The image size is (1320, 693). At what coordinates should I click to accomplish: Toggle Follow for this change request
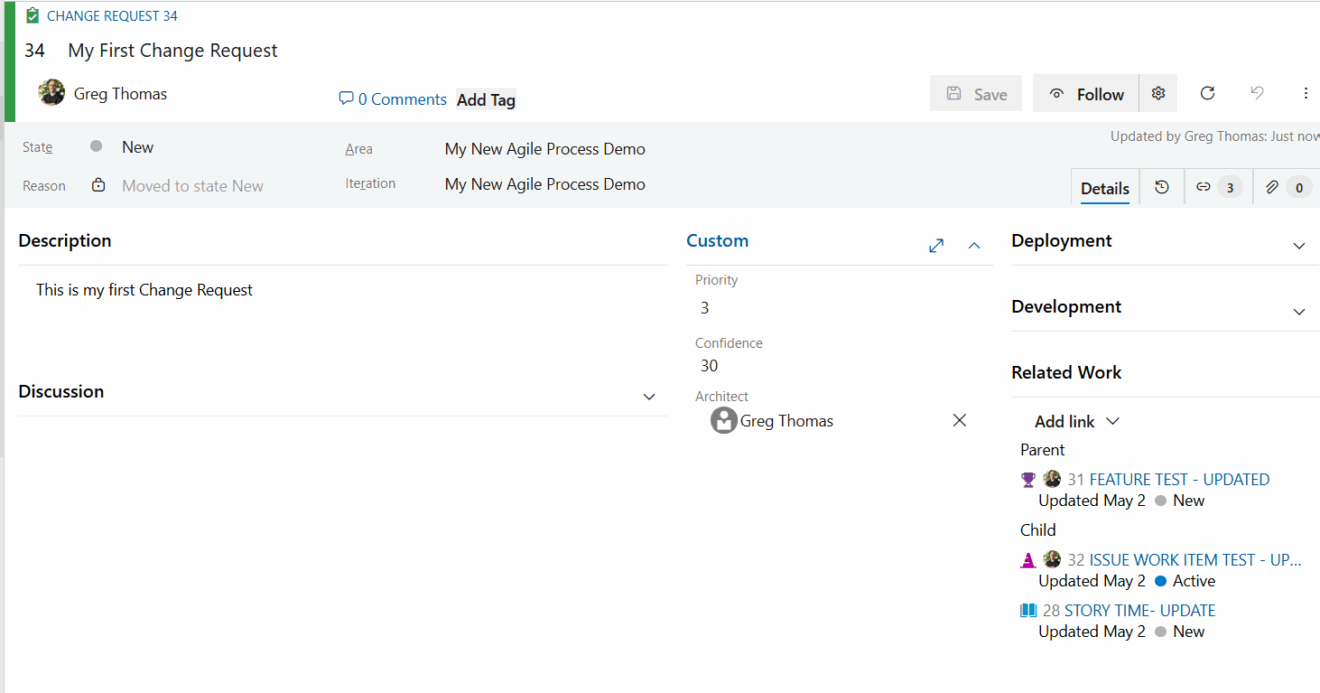pyautogui.click(x=1085, y=93)
